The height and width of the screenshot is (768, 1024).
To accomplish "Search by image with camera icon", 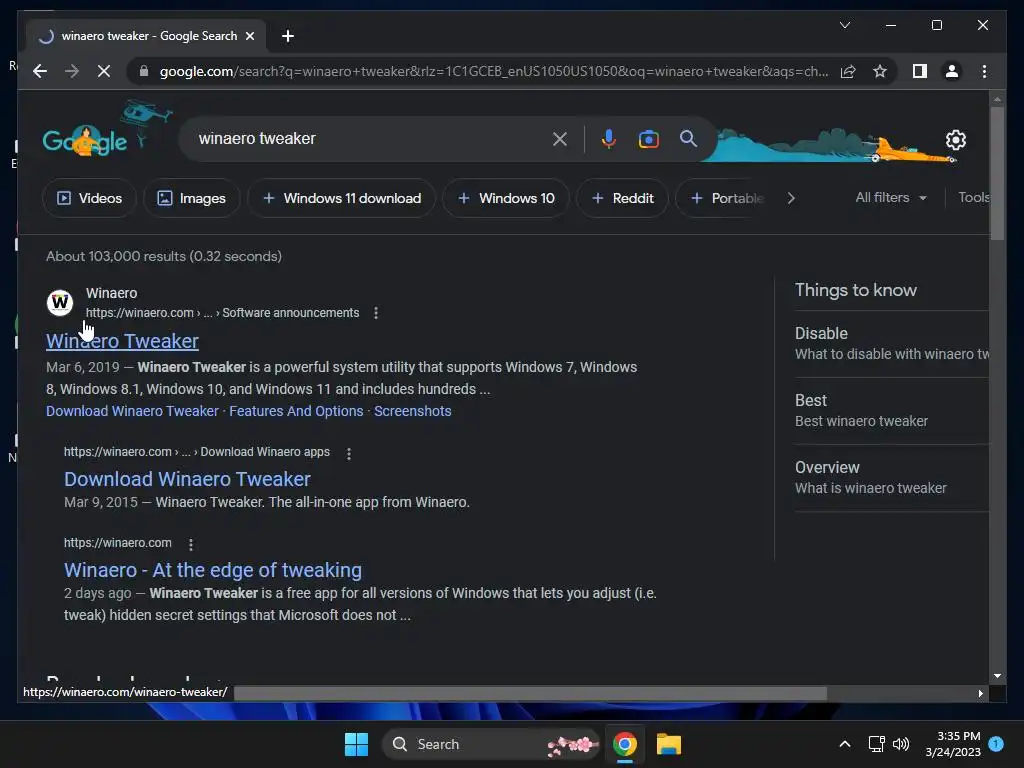I will coord(648,139).
